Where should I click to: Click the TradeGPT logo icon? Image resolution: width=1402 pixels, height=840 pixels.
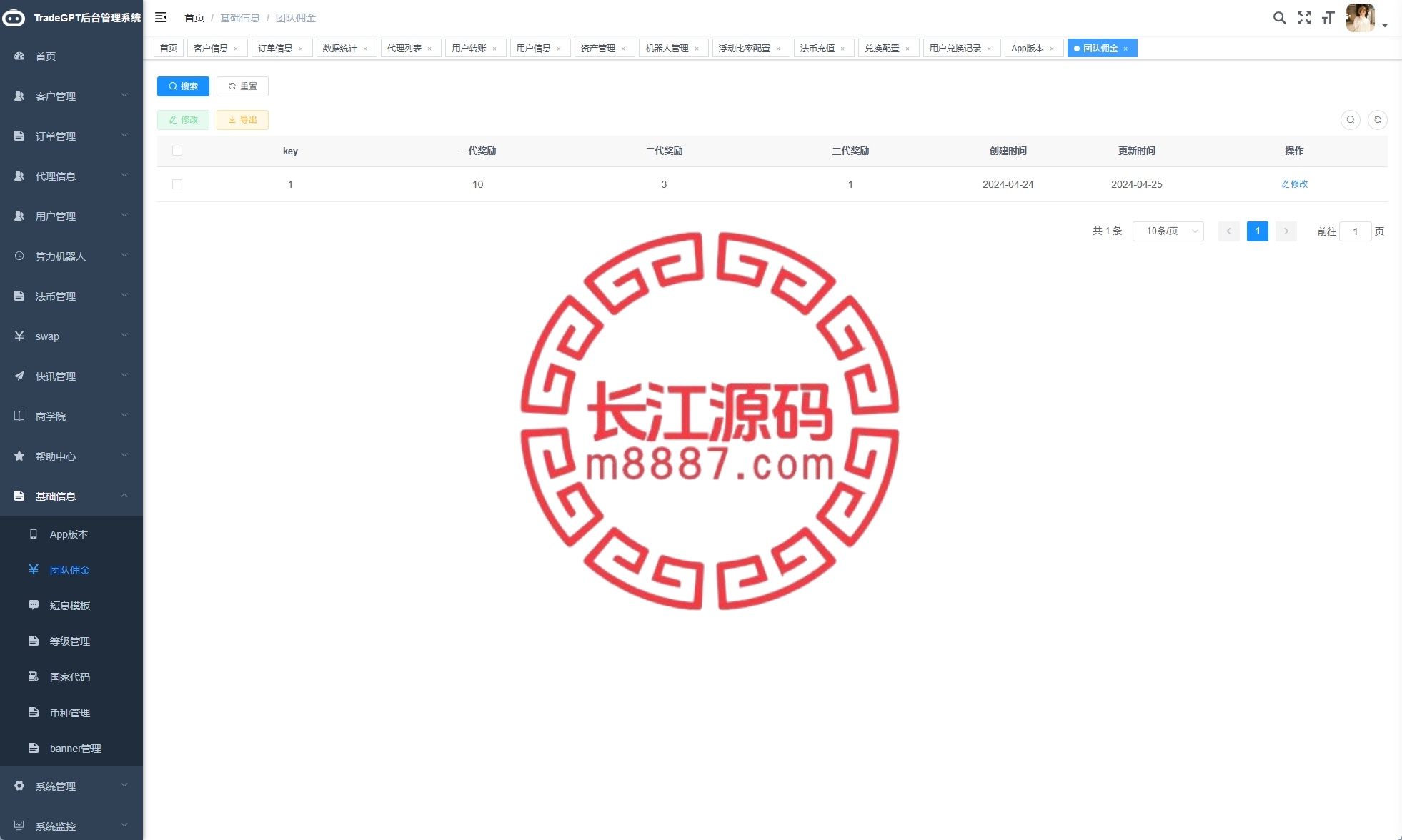click(x=14, y=18)
